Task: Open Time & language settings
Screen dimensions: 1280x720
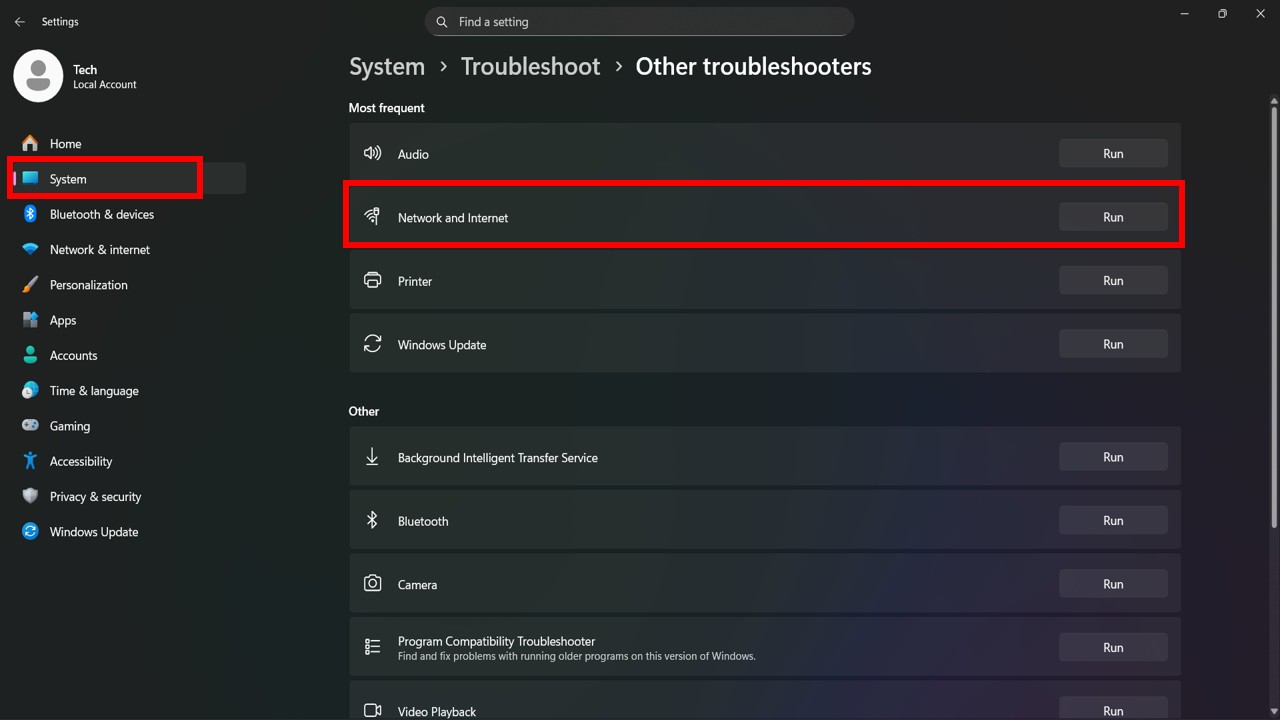Action: pos(94,391)
